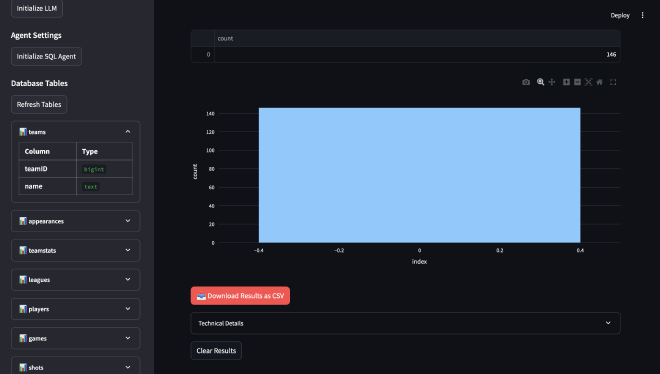This screenshot has height=374, width=660.
Task: Click Initialize SQL Agent button
Action: [46, 56]
